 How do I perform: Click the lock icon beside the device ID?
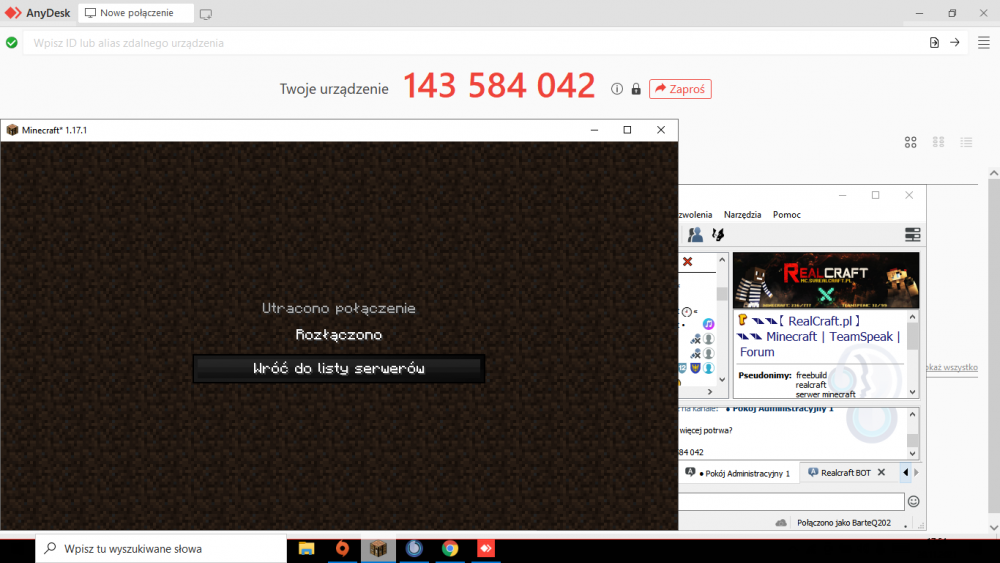[x=636, y=89]
